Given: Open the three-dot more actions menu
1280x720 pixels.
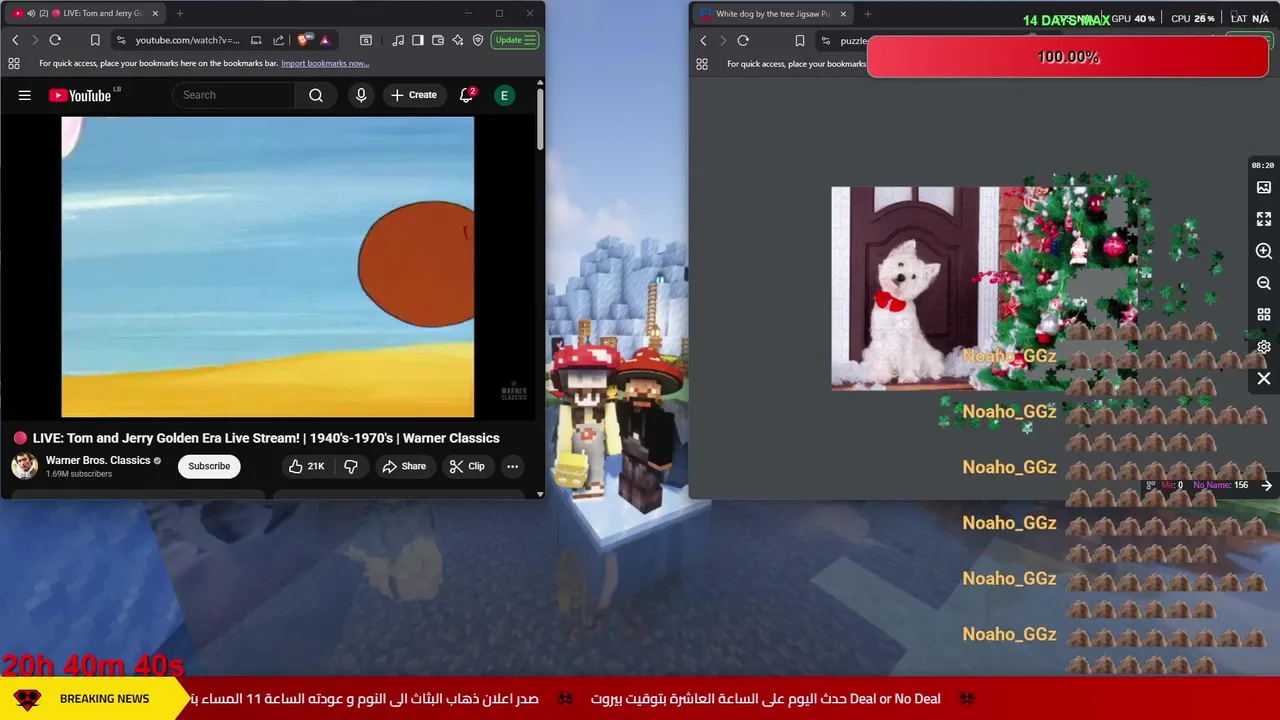Looking at the screenshot, I should [512, 466].
